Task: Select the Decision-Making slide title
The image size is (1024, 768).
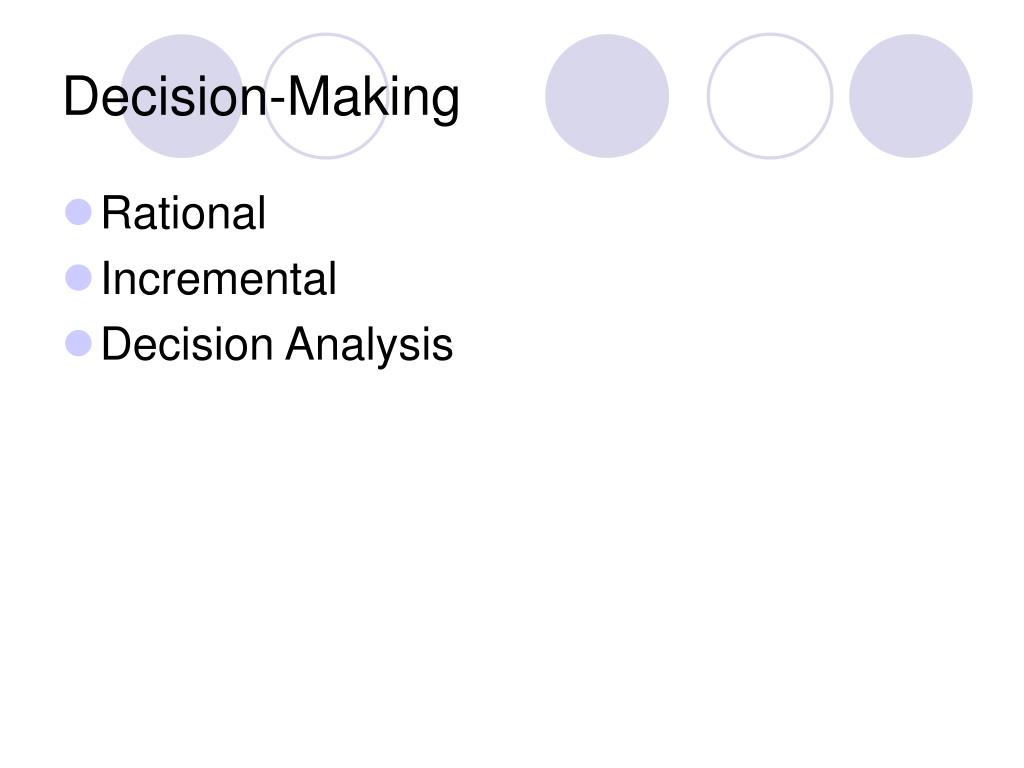Action: (x=261, y=98)
